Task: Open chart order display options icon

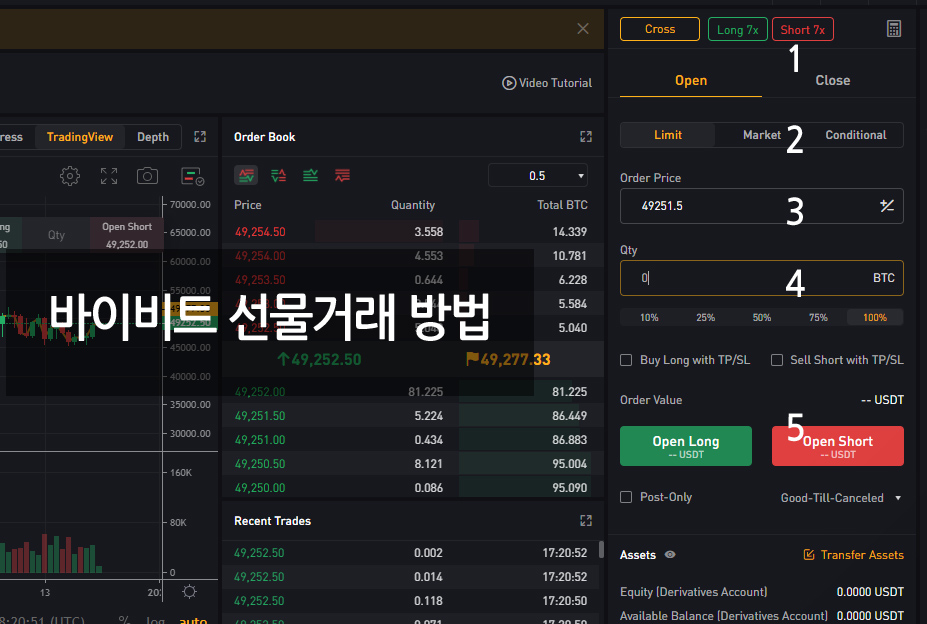Action: 192,176
